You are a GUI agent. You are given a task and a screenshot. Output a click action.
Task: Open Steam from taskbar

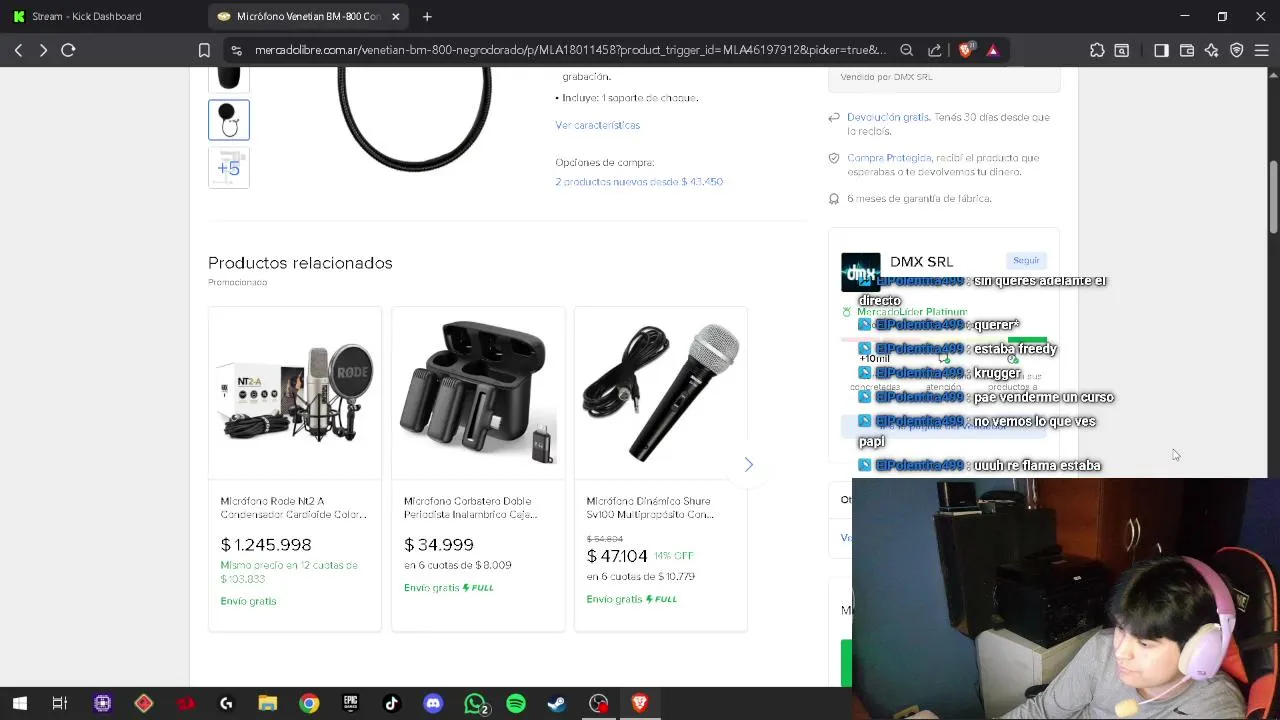(557, 704)
